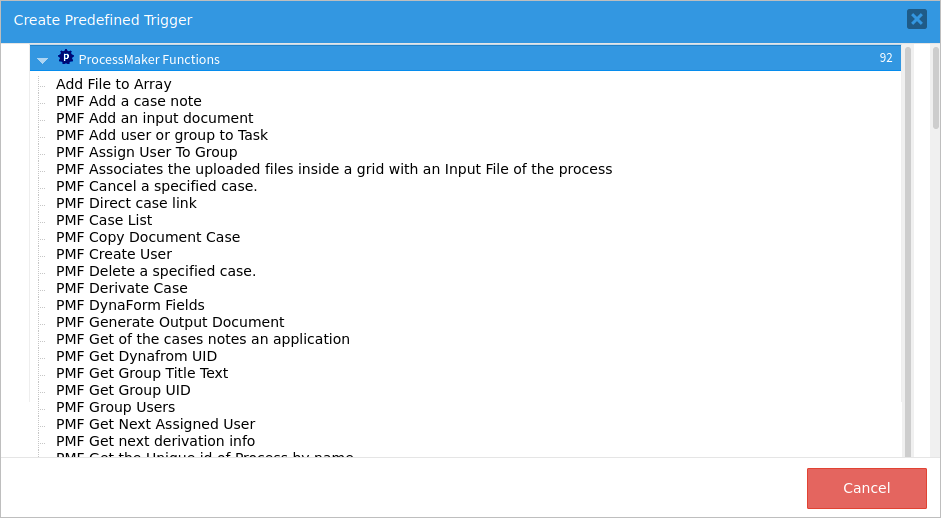941x518 pixels.
Task: Select Add File to Array function
Action: click(113, 84)
